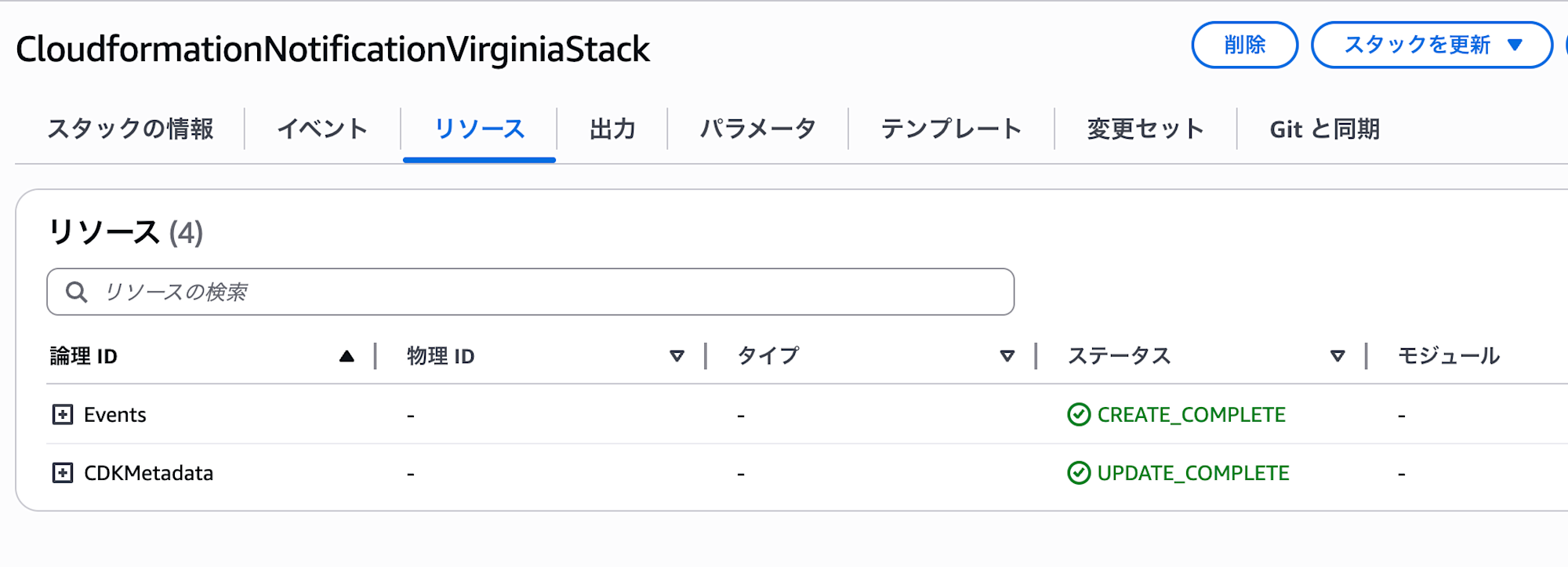1568x567 pixels.
Task: Open the スタックを更新 dropdown arrow
Action: pyautogui.click(x=1515, y=45)
